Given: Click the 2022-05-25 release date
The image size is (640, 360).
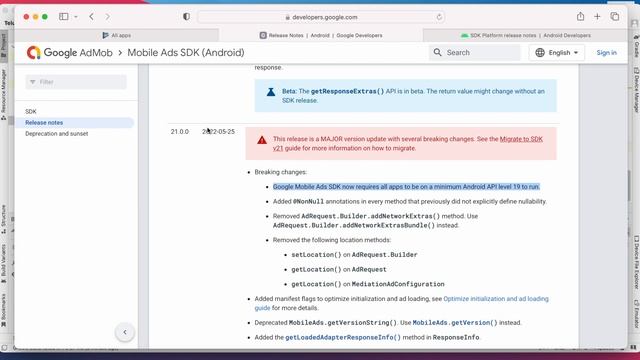Looking at the screenshot, I should pos(218,131).
